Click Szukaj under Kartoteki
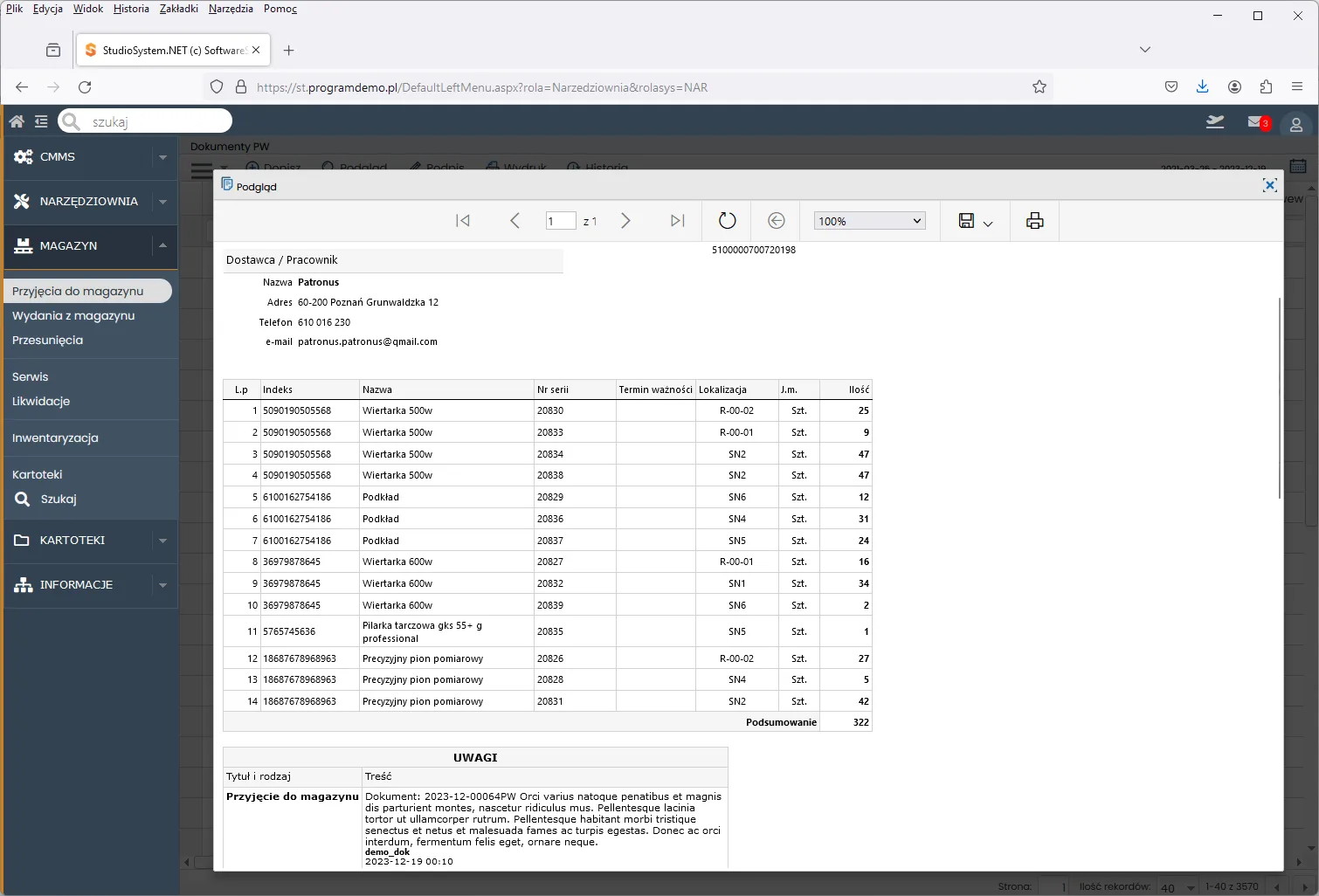1319x896 pixels. [58, 499]
